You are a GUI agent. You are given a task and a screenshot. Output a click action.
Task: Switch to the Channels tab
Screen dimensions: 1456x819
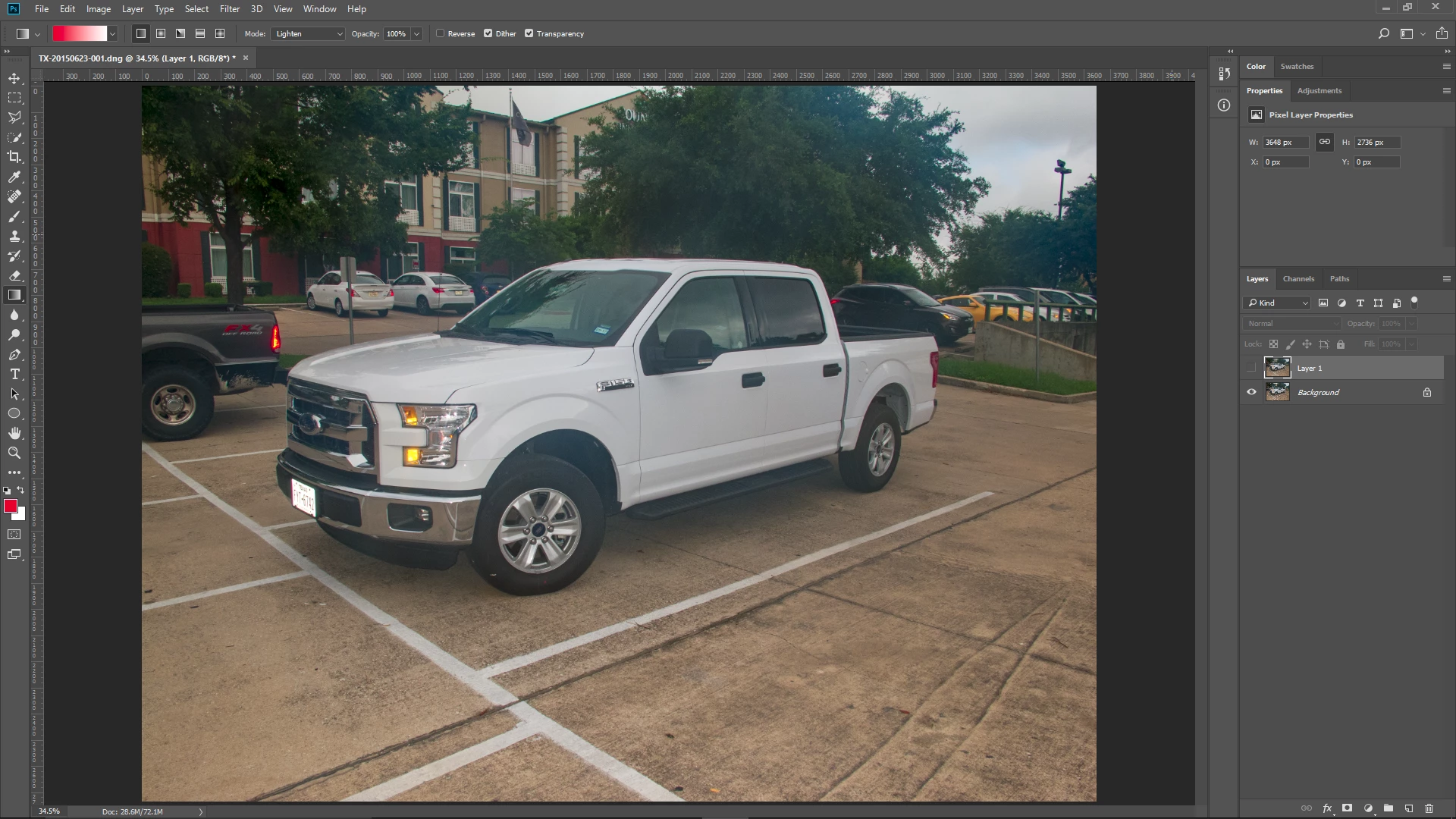(x=1298, y=278)
